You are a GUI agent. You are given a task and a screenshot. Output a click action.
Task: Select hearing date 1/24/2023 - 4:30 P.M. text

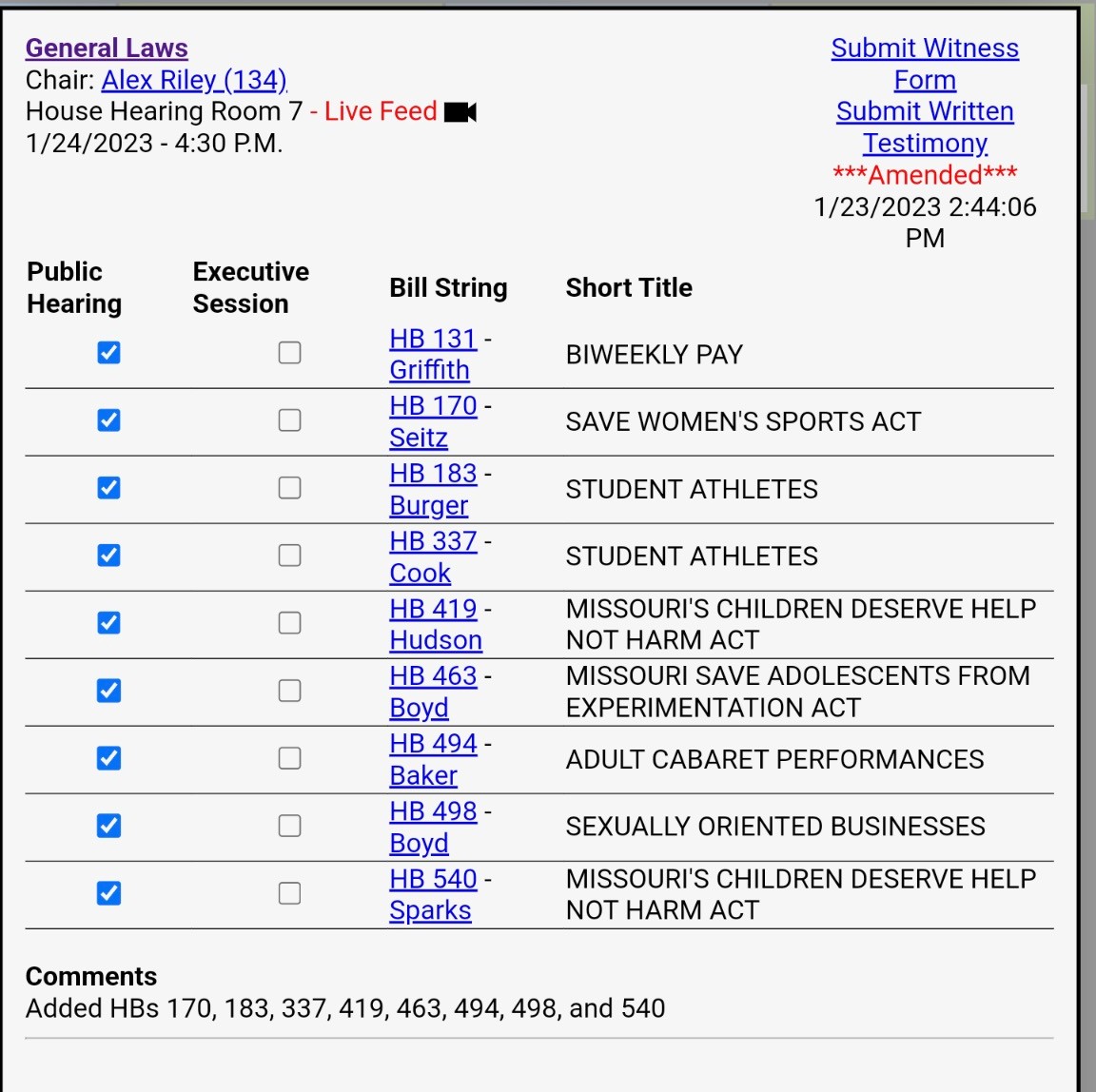tap(154, 144)
